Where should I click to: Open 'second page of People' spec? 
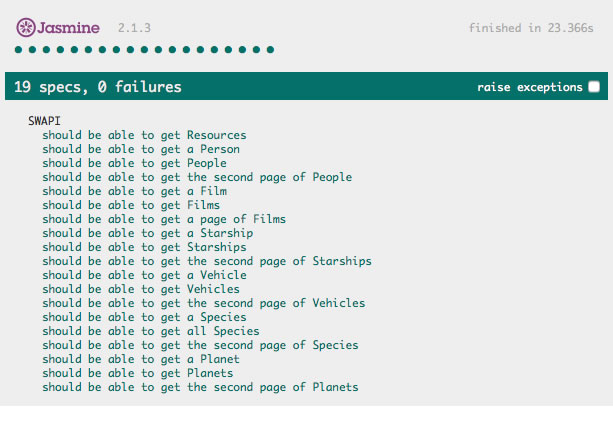(x=197, y=177)
